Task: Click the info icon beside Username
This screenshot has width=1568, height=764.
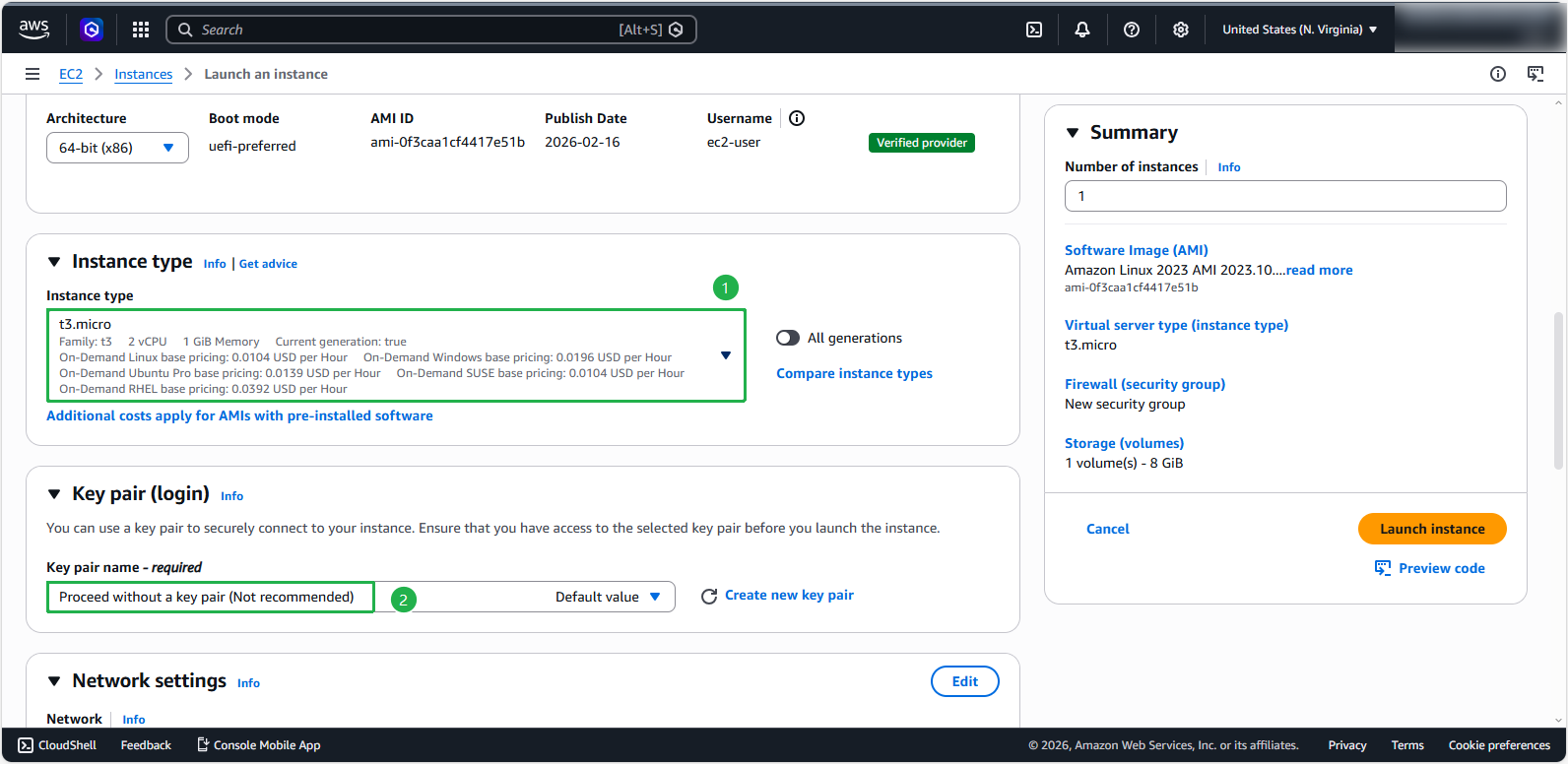Action: 797,118
